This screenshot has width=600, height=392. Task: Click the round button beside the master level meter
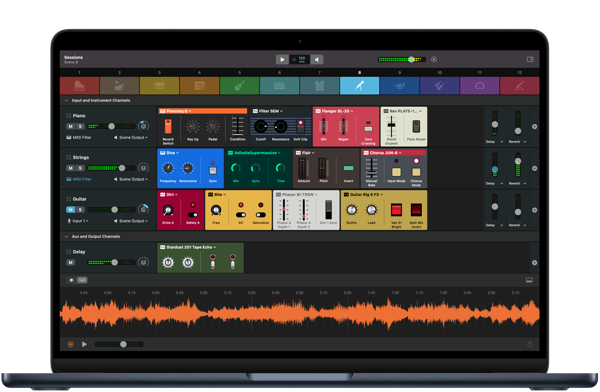434,59
